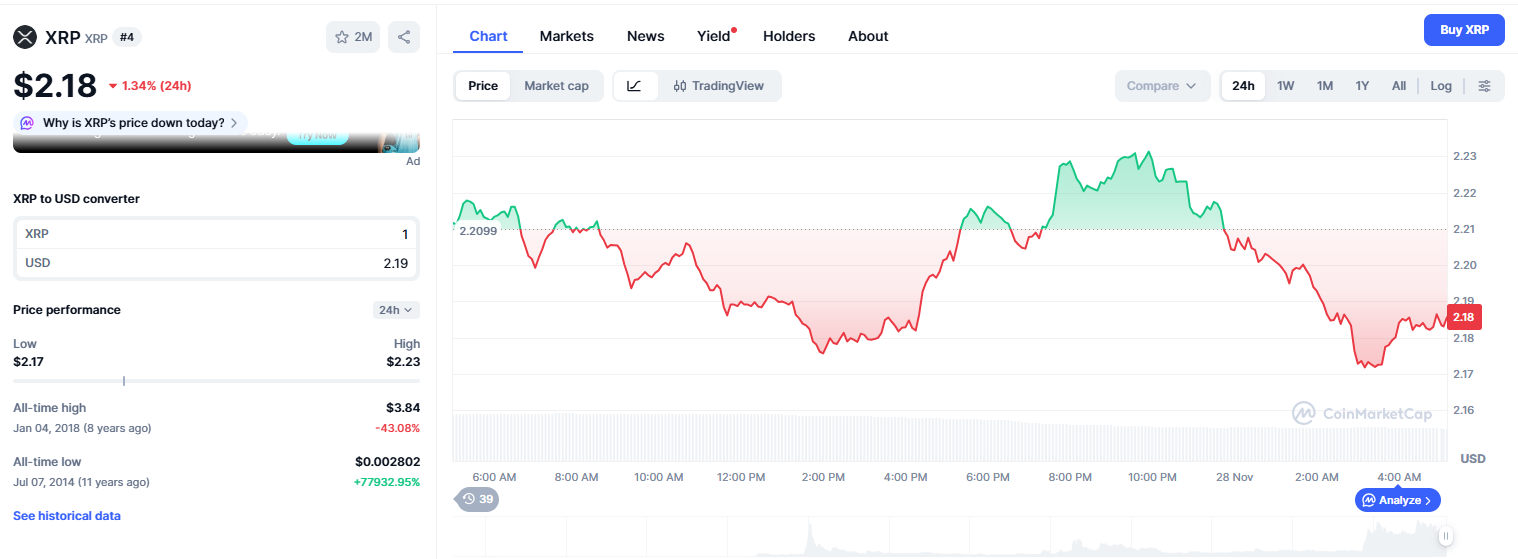Image resolution: width=1518 pixels, height=559 pixels.
Task: Click the AI icon beside price question
Action: pyautogui.click(x=27, y=123)
